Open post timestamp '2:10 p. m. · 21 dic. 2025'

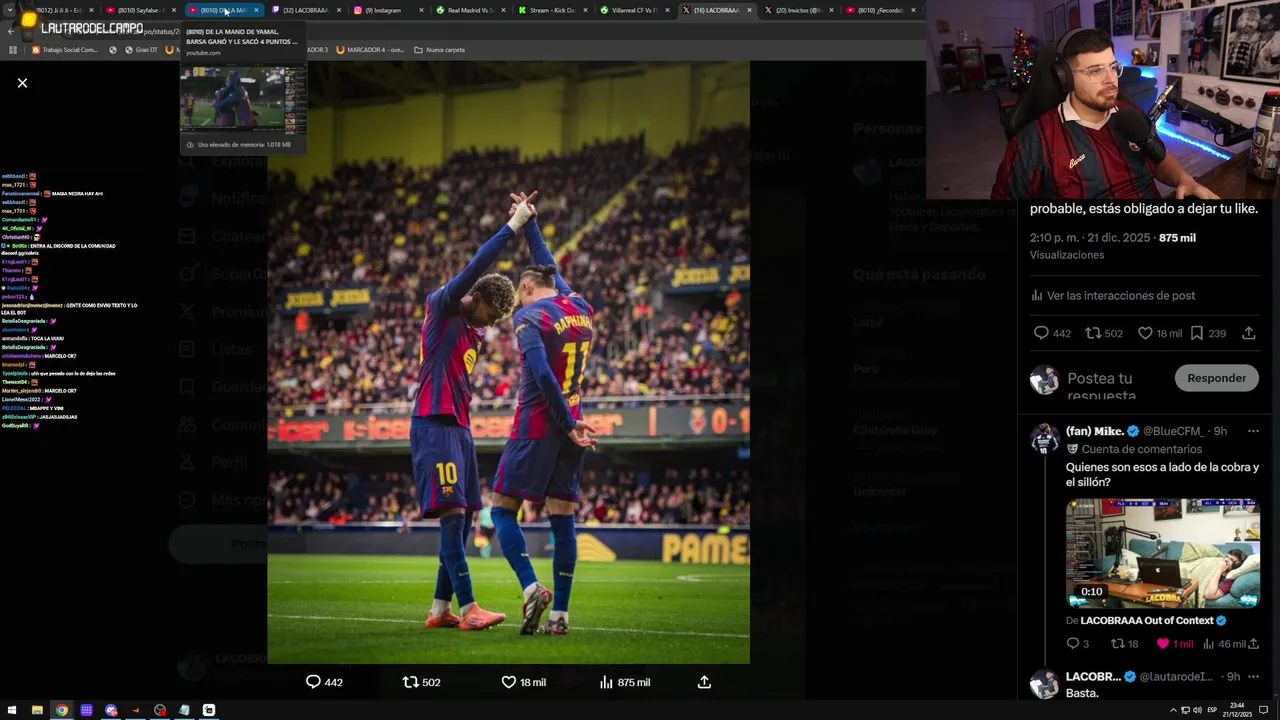[1090, 238]
